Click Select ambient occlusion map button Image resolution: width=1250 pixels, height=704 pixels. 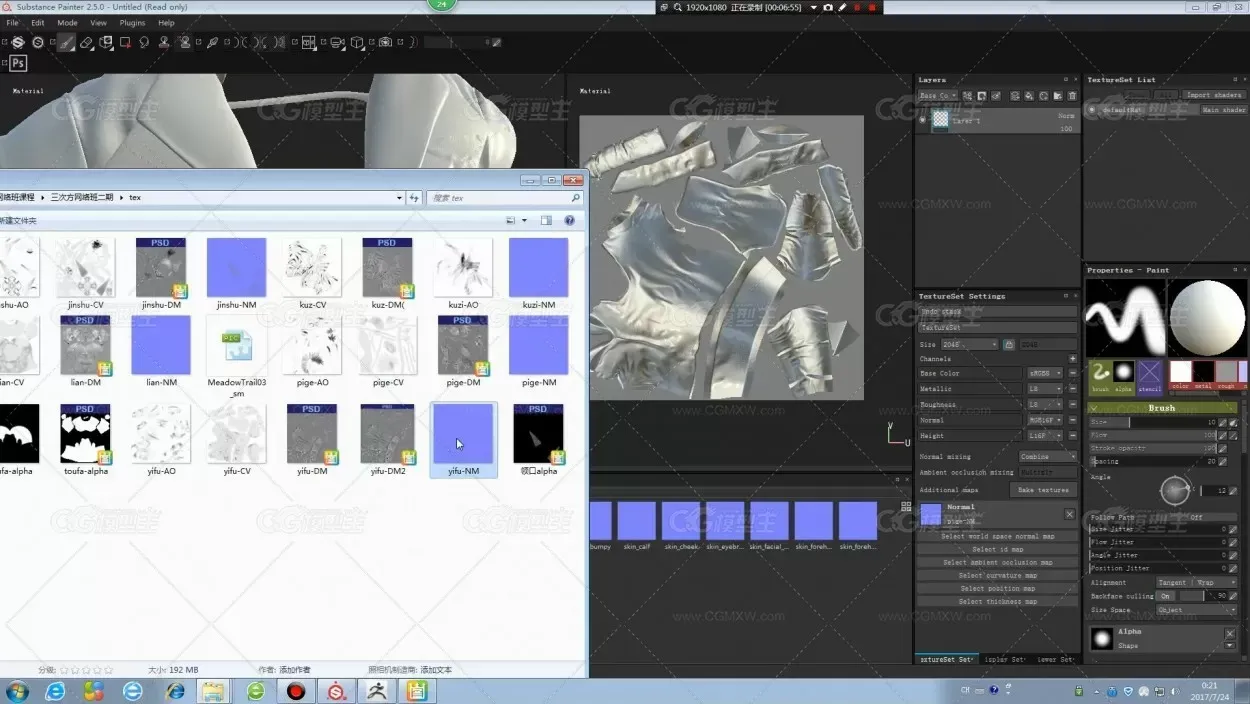click(x=998, y=562)
